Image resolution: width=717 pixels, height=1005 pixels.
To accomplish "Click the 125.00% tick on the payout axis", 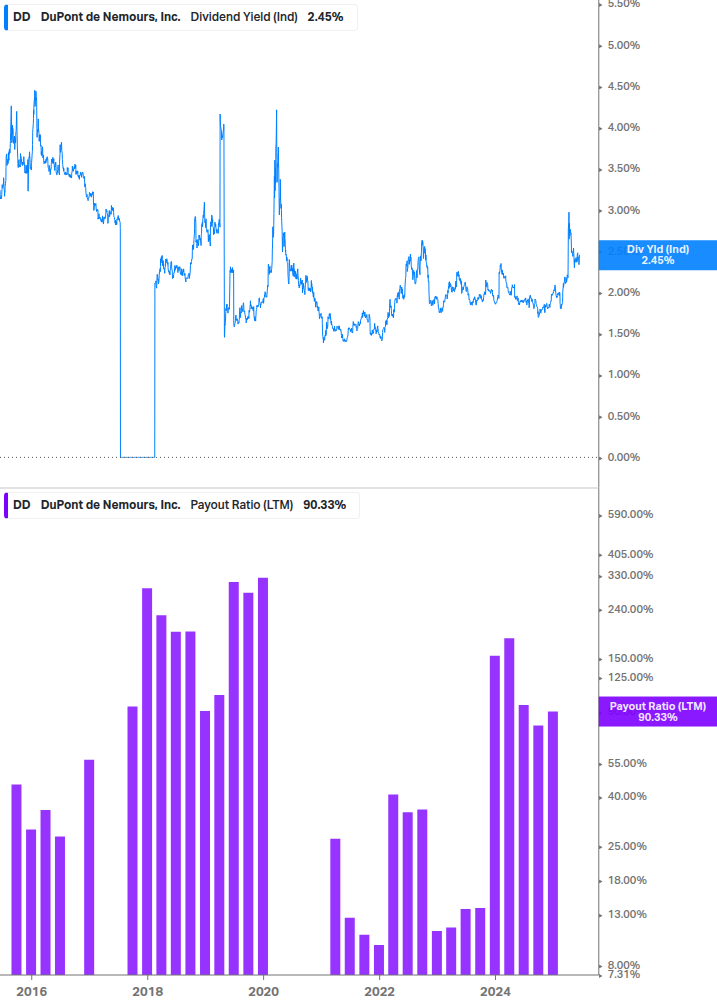I will (x=630, y=677).
